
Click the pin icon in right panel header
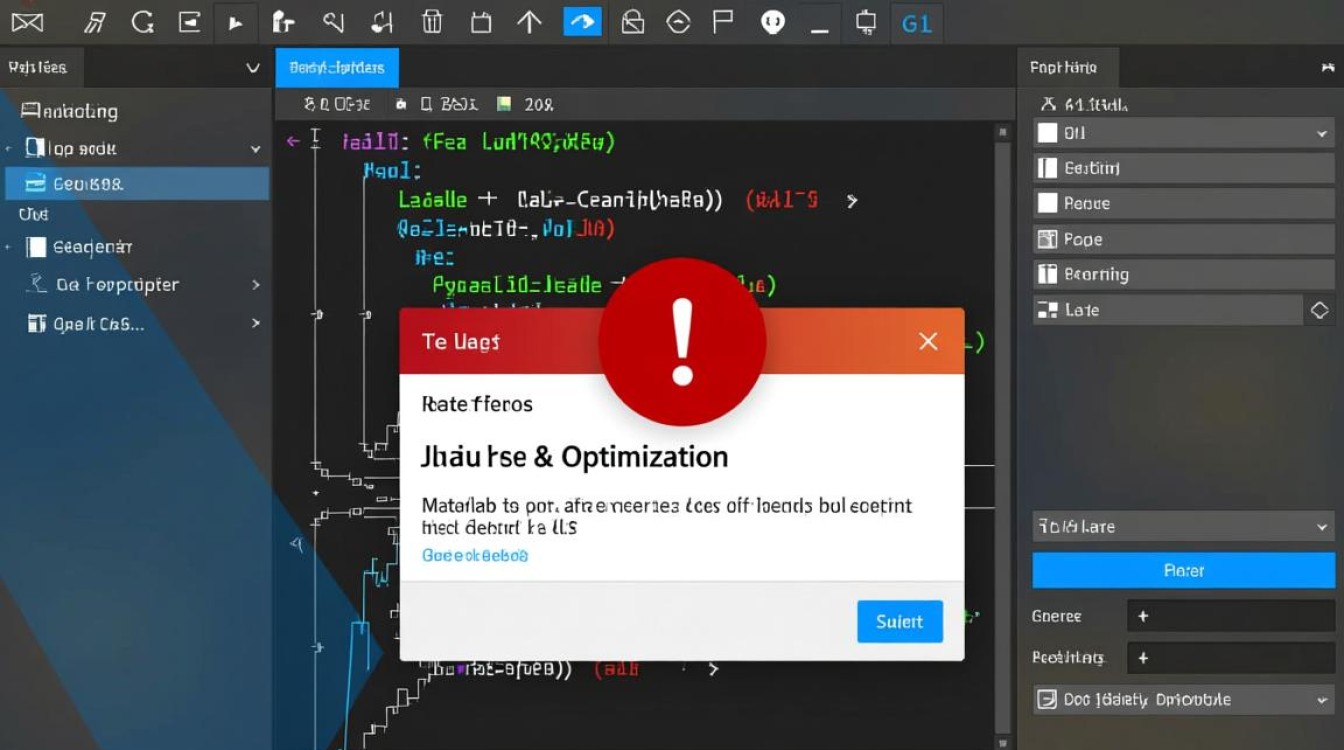pos(1328,68)
